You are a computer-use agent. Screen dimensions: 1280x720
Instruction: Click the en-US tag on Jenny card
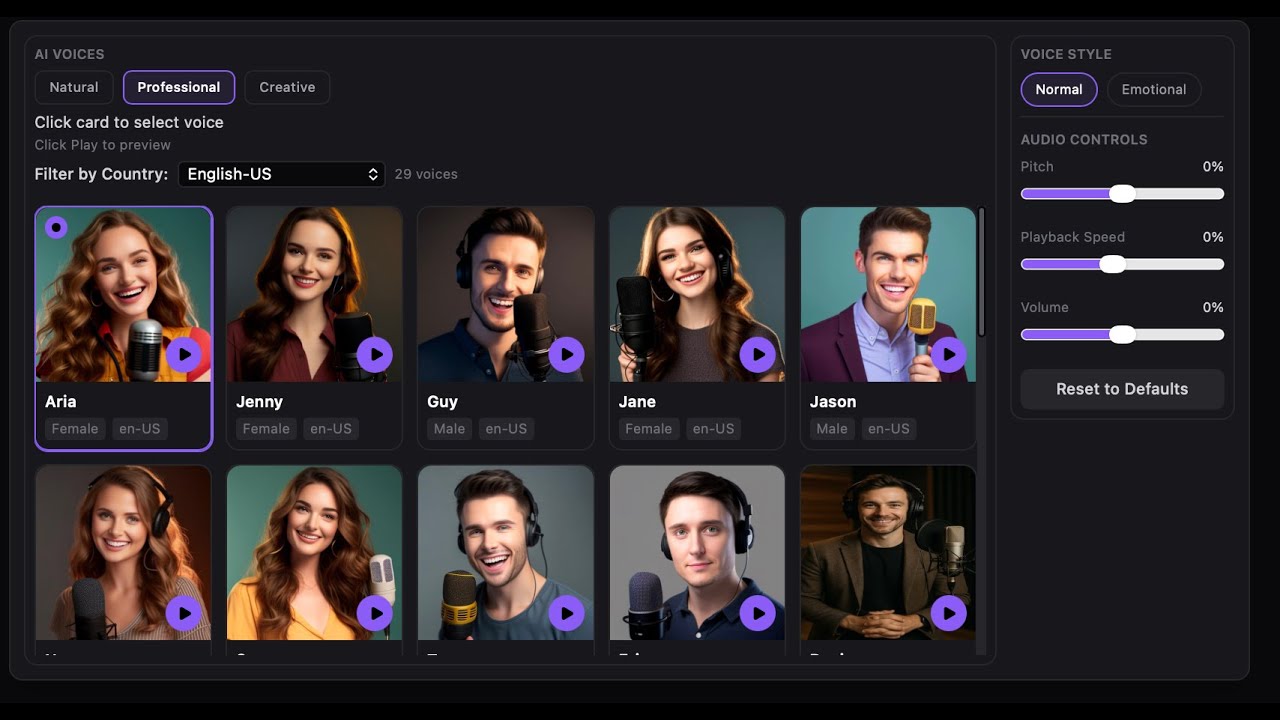tap(331, 429)
